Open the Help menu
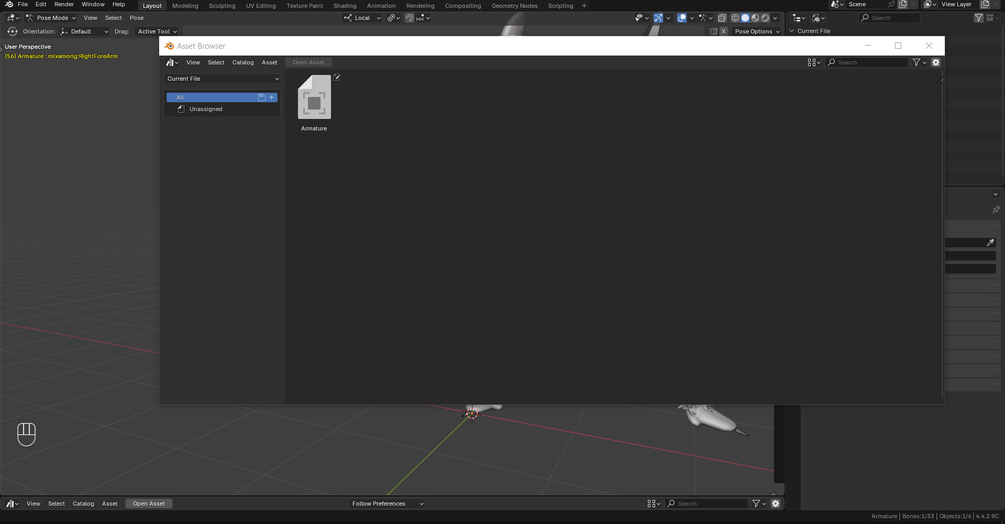1005x524 pixels. [x=119, y=4]
